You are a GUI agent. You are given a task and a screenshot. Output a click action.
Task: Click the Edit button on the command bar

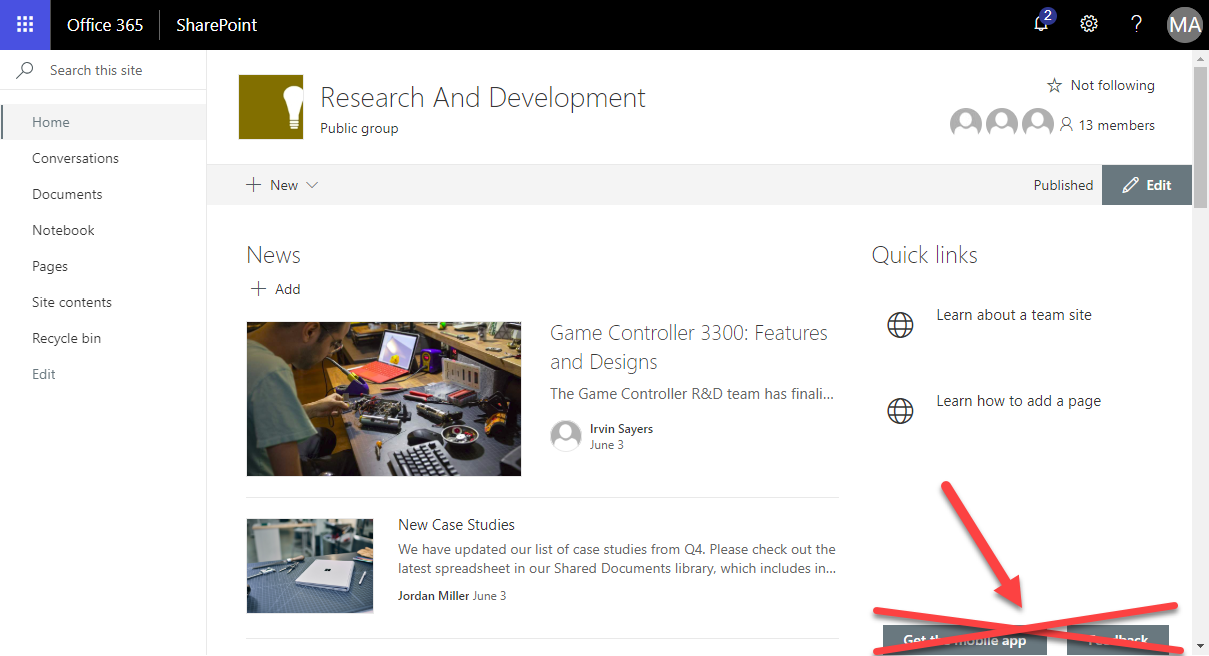[1146, 184]
